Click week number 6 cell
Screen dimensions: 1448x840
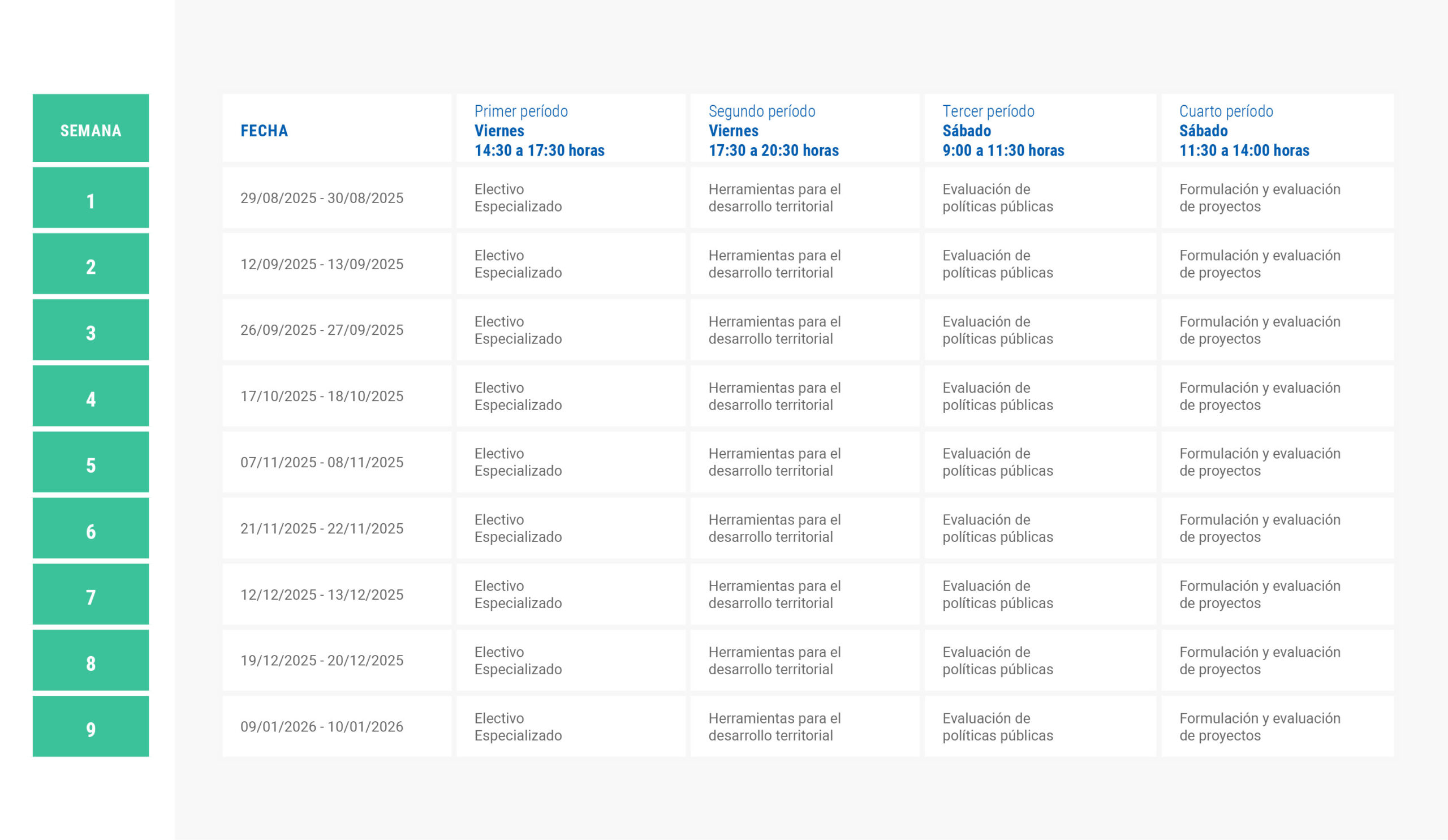91,528
